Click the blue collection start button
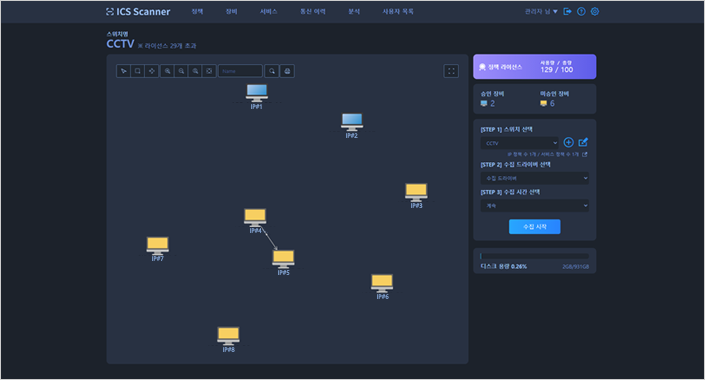This screenshot has height=380, width=705. [x=535, y=227]
